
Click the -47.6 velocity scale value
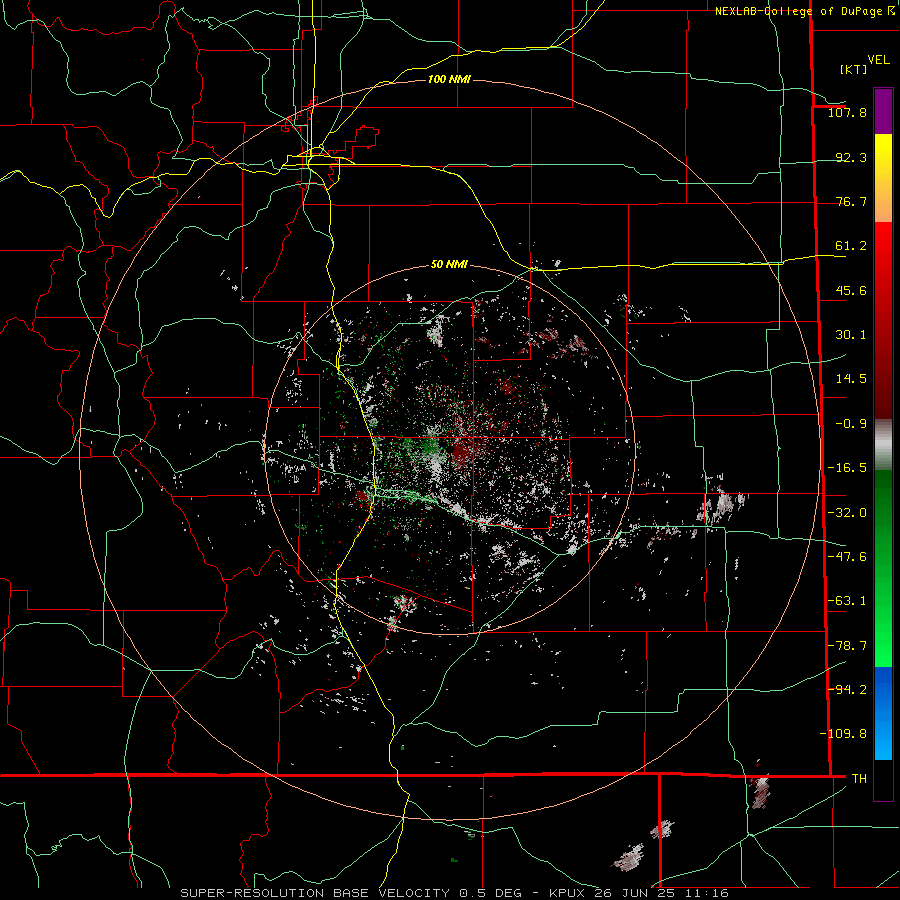tap(847, 557)
